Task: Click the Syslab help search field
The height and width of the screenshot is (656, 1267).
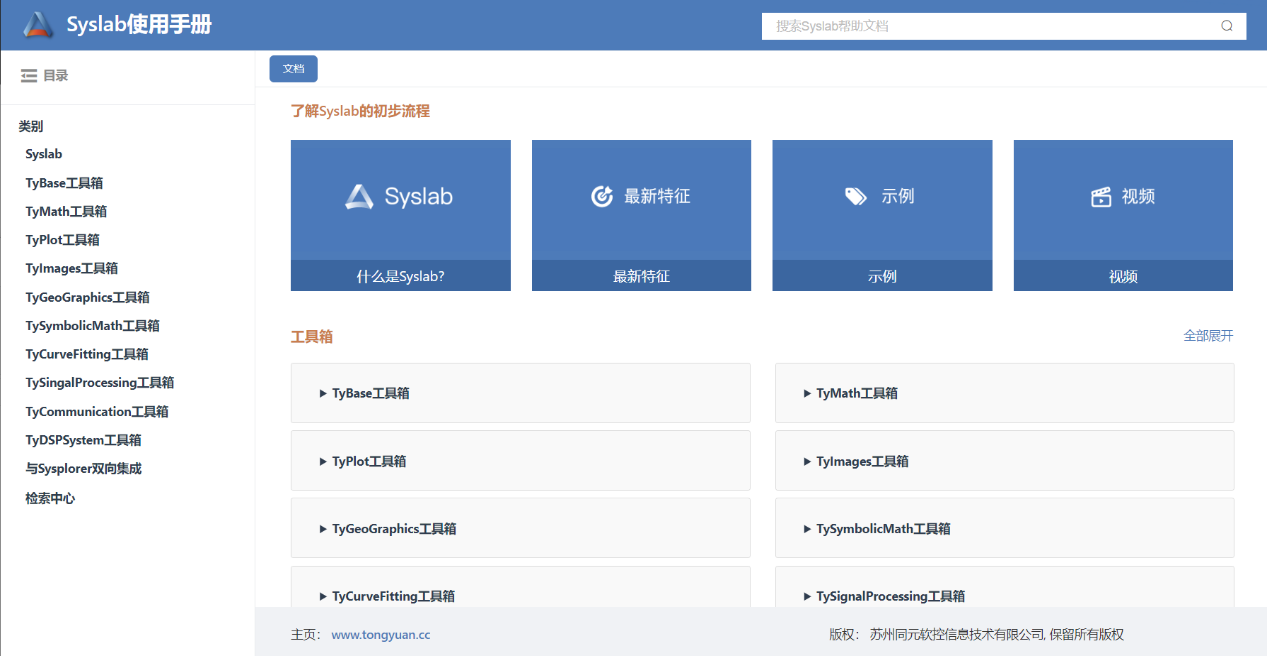Action: (990, 26)
